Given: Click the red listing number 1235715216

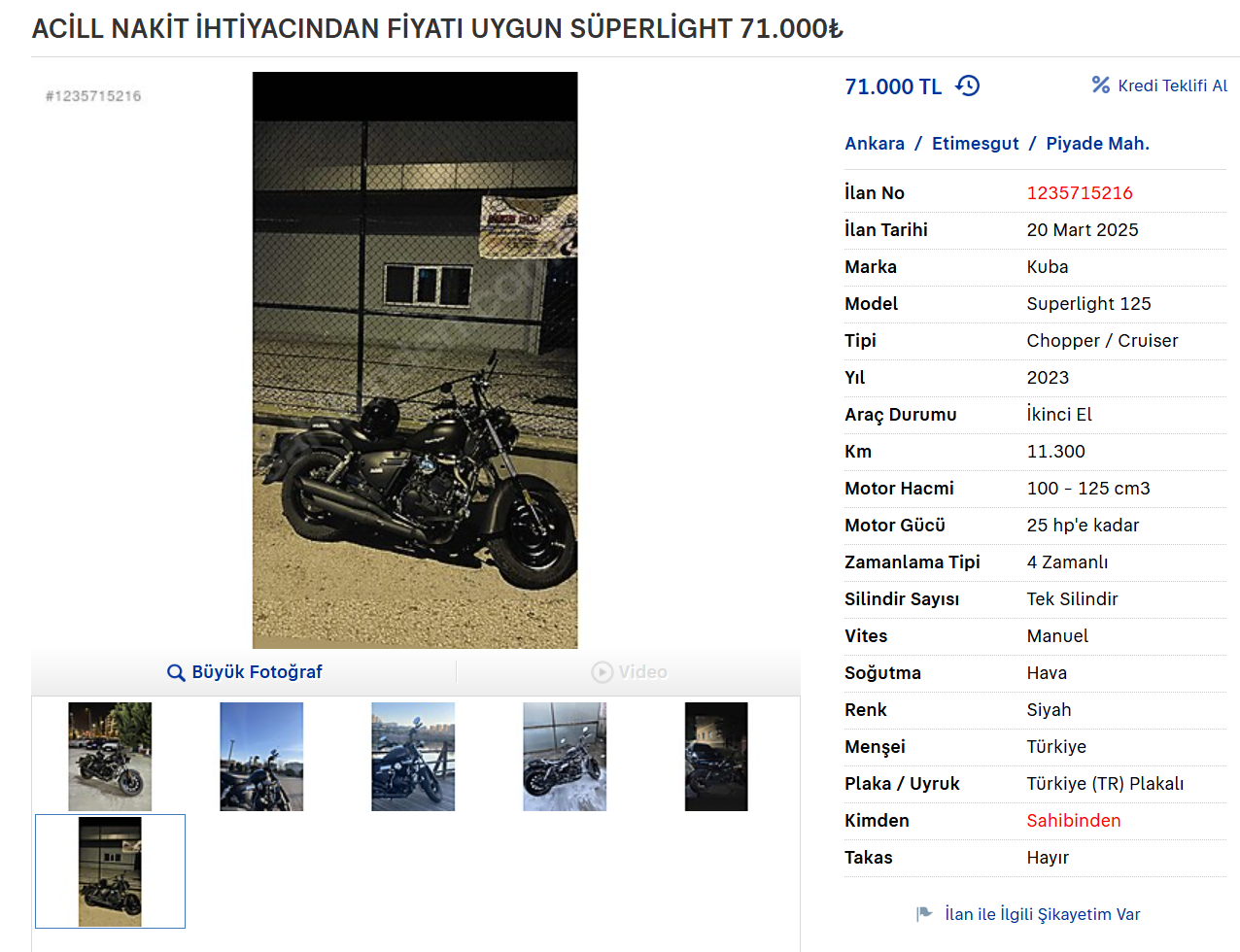Looking at the screenshot, I should tap(1080, 193).
